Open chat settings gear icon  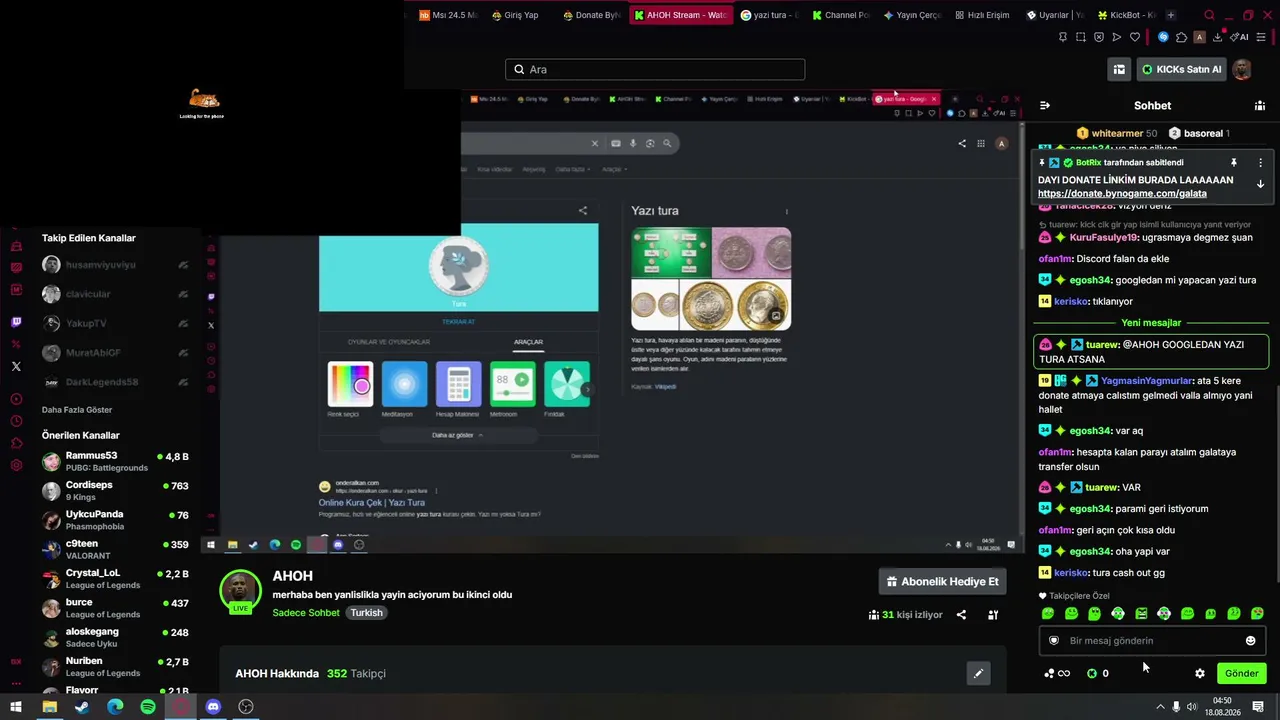[x=1200, y=673]
